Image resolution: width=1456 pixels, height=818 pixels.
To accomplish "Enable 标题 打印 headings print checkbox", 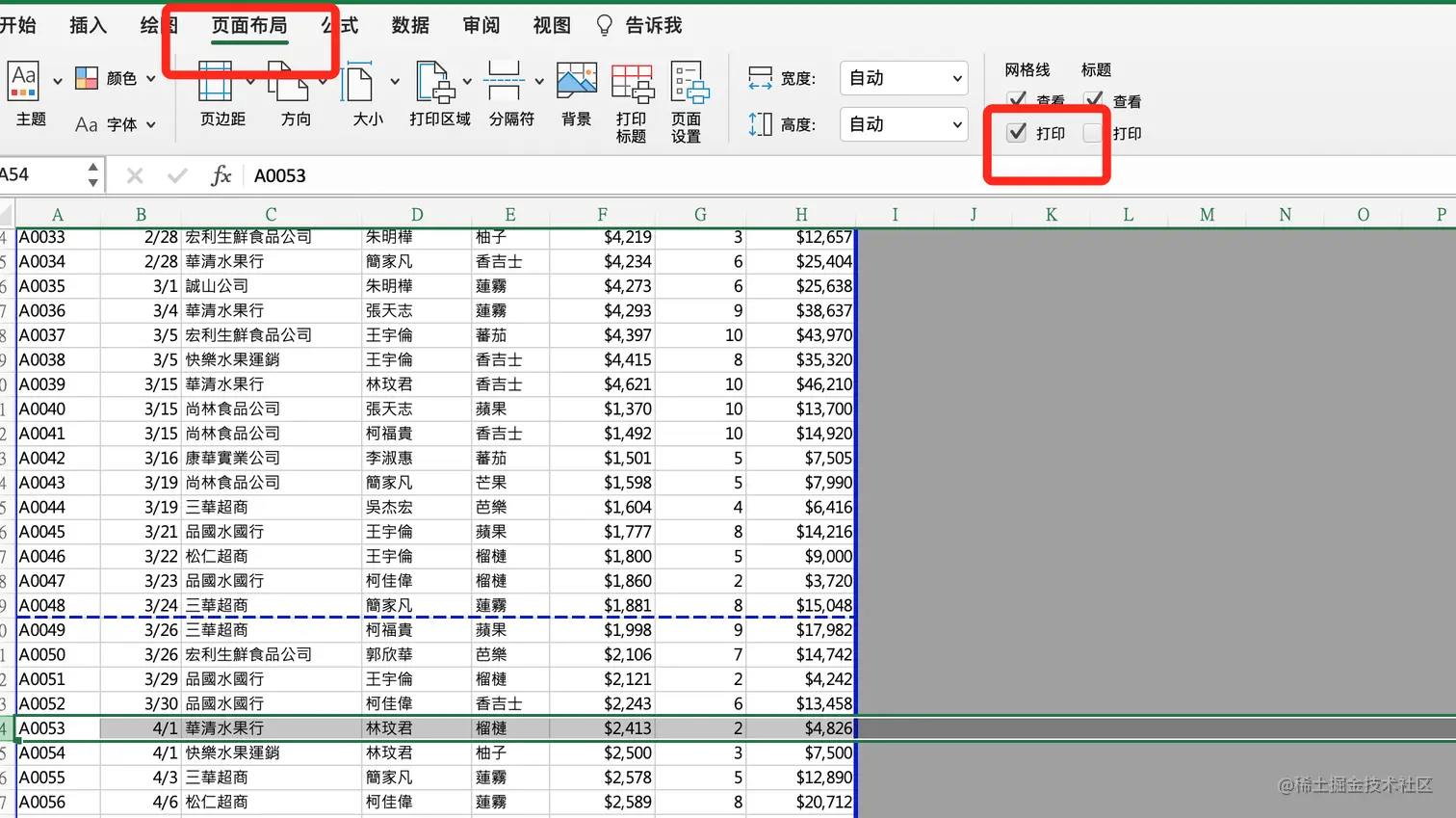I will (1093, 133).
